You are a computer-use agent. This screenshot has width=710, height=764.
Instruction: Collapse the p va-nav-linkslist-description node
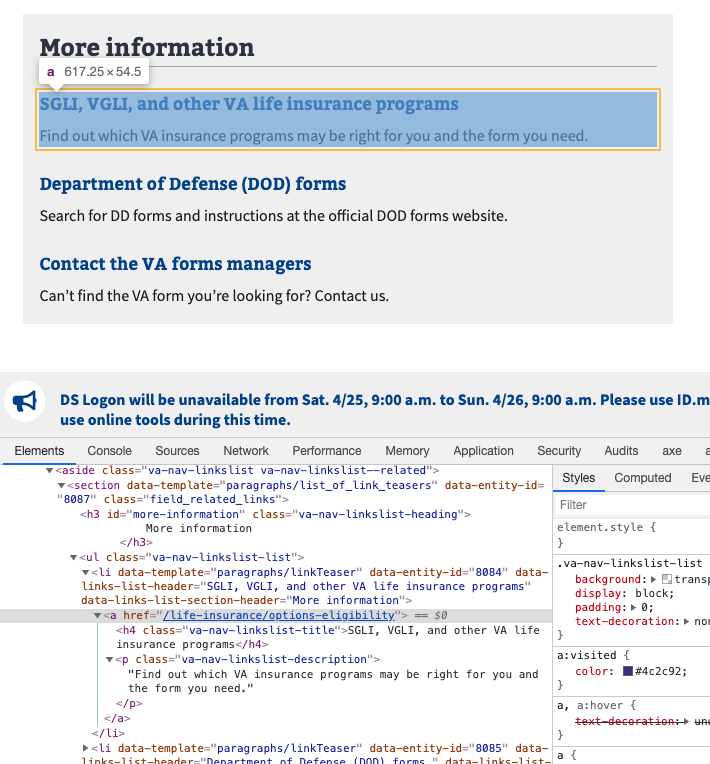110,660
